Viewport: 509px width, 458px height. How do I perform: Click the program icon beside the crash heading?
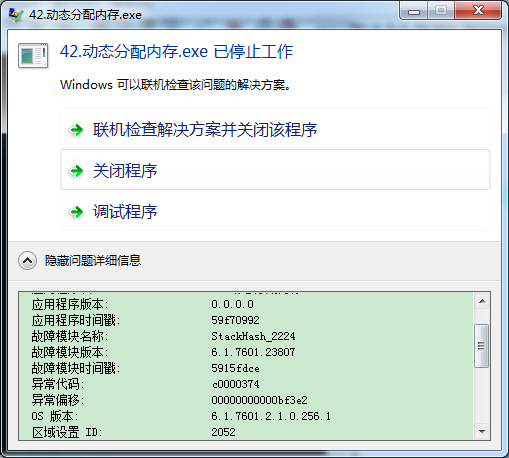(x=33, y=55)
